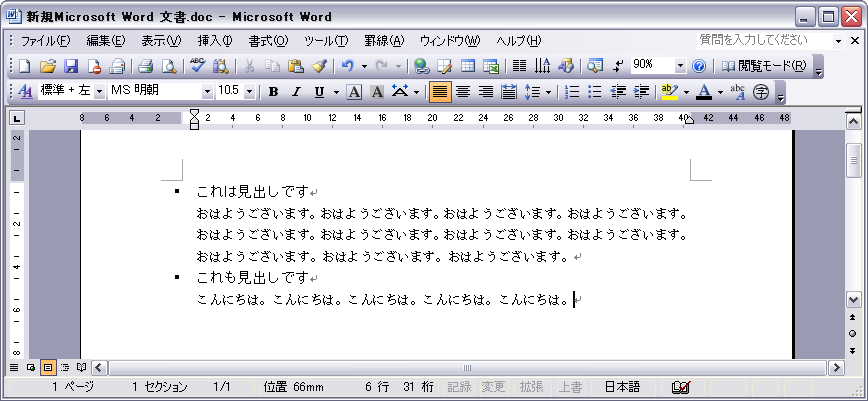Open a file with the folder icon

coord(48,66)
